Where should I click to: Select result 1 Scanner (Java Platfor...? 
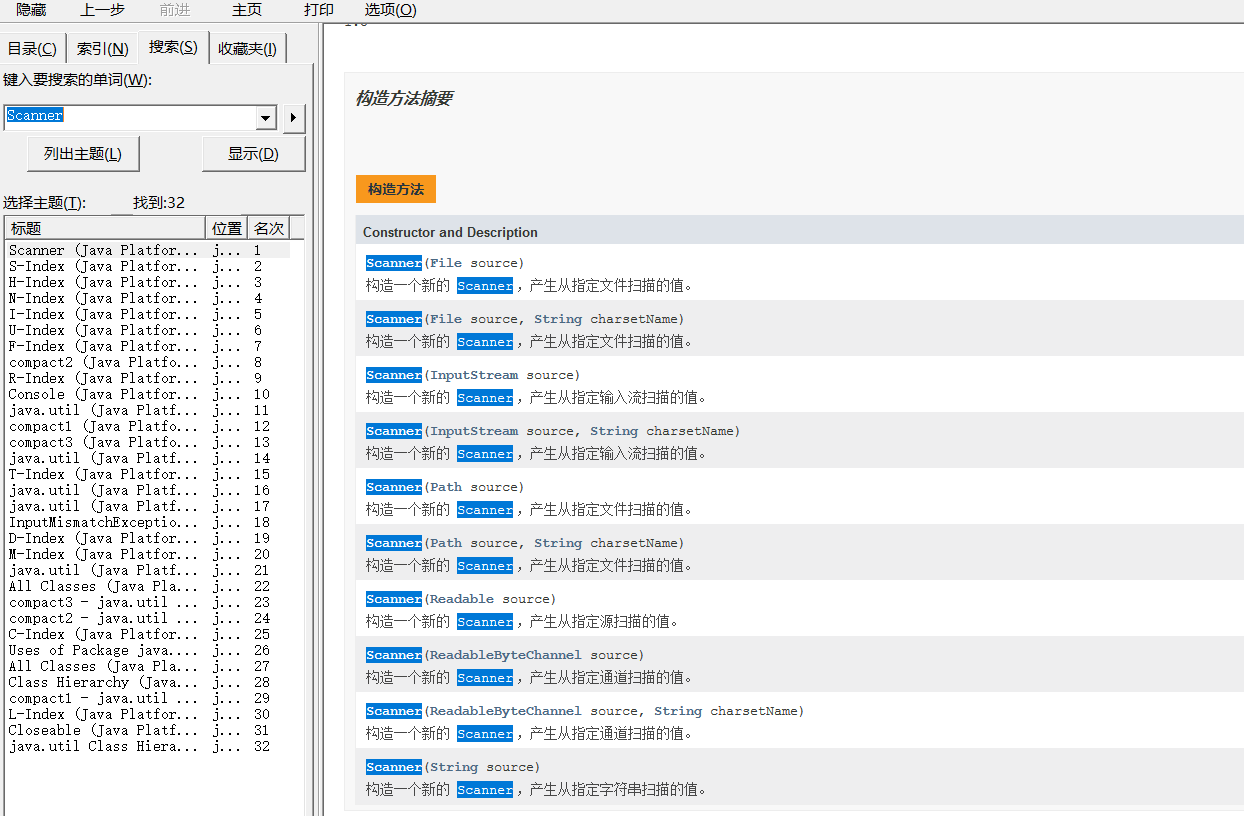(148, 250)
